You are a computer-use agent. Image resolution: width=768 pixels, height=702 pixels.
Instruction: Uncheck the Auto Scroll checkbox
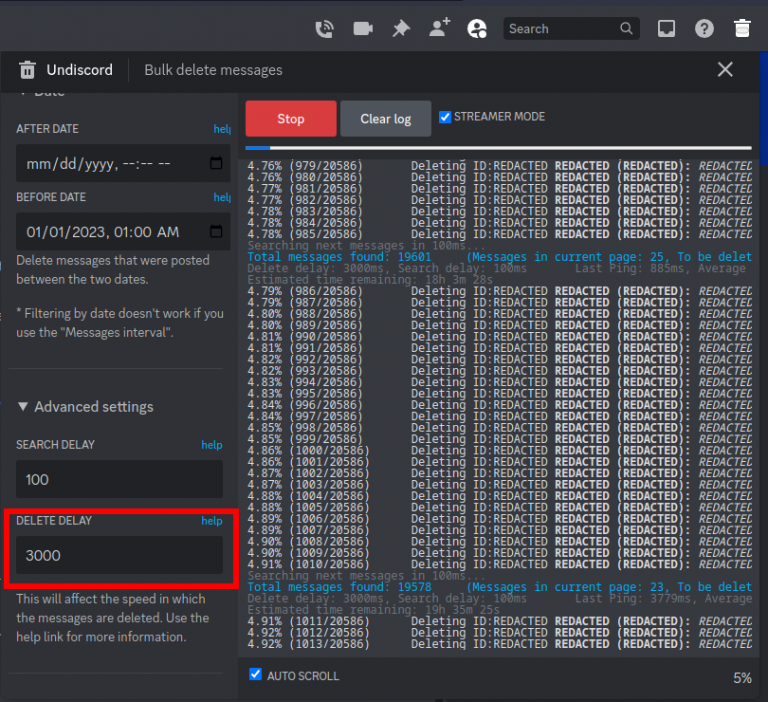(255, 674)
